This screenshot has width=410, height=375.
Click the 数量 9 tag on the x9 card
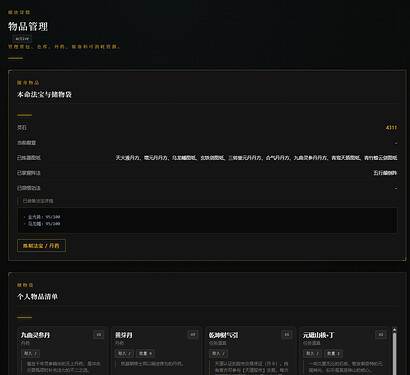click(145, 353)
